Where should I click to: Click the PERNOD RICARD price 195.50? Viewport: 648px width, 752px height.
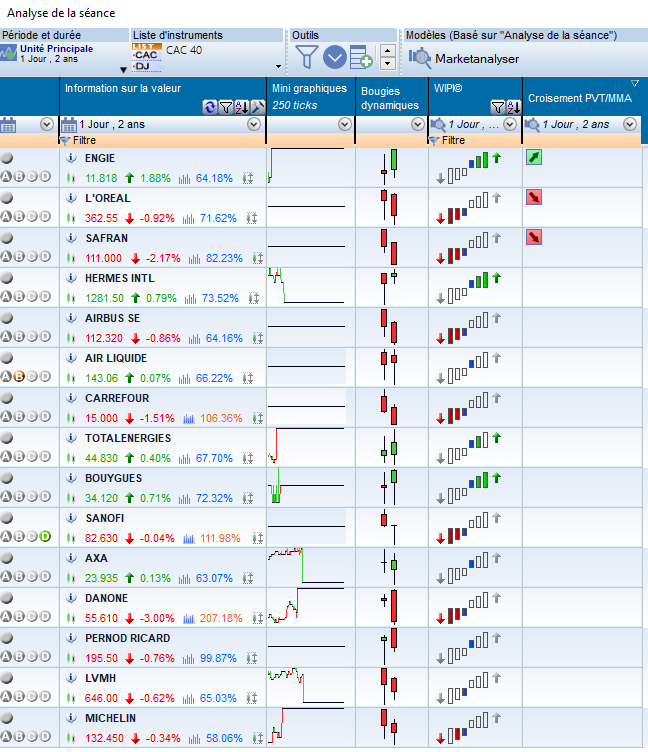tap(101, 658)
